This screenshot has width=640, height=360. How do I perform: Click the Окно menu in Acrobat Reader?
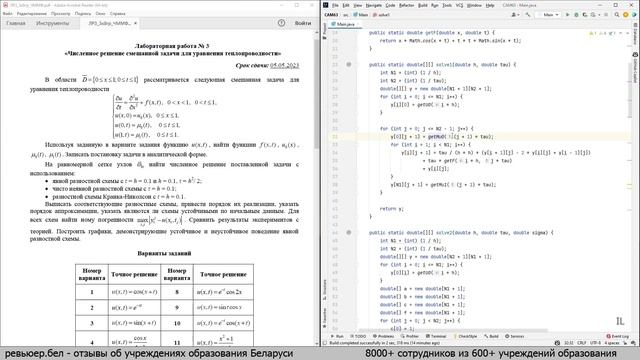pyautogui.click(x=100, y=13)
